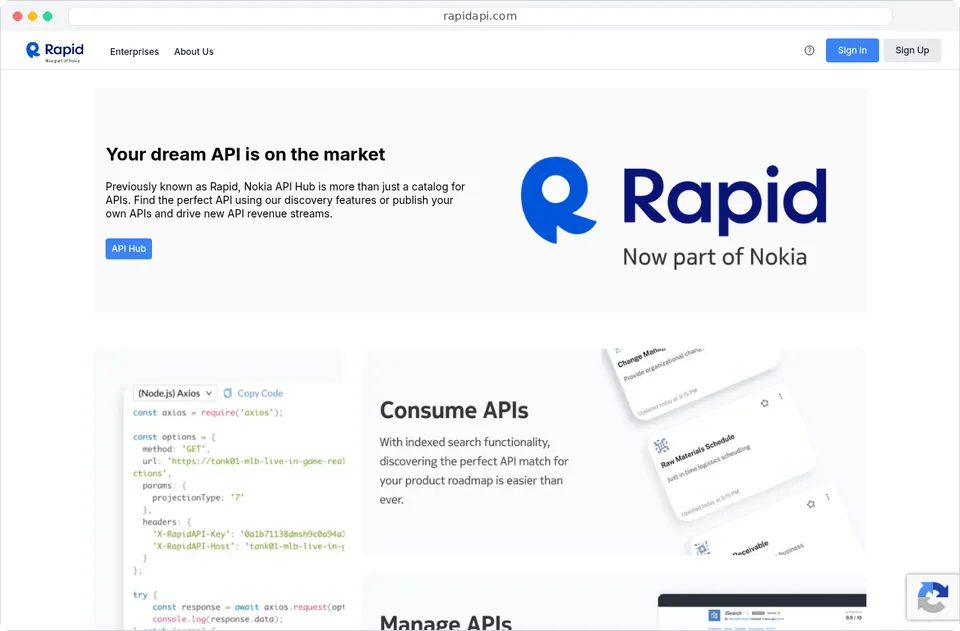Click the green maximize window dot

point(47,17)
